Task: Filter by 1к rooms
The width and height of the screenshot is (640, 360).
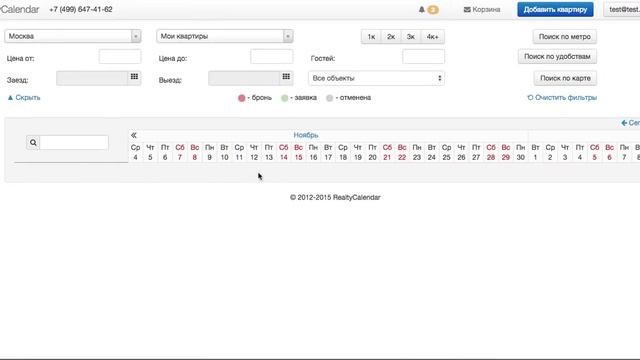Action: [371, 37]
